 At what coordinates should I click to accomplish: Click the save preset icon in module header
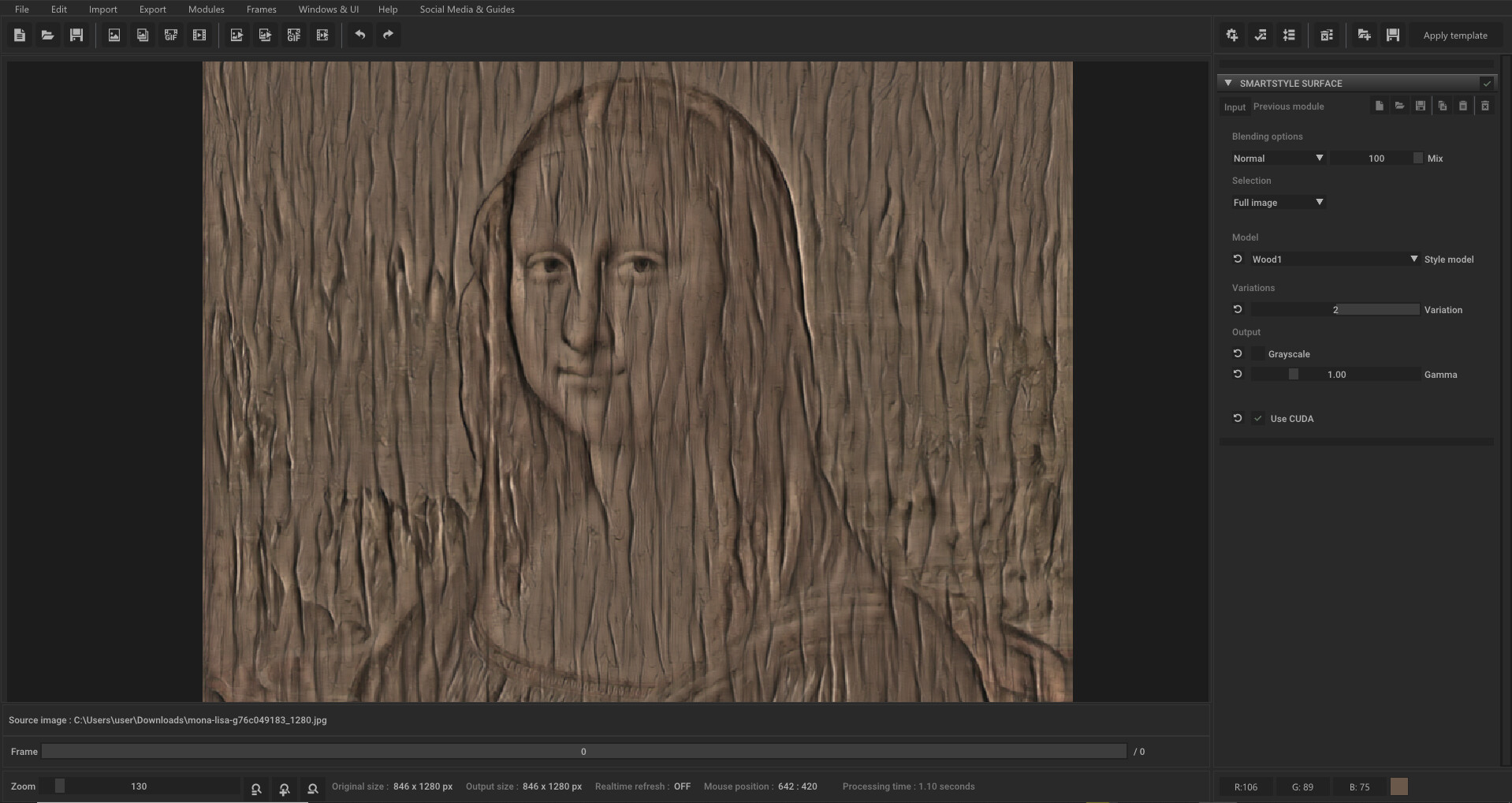pos(1420,106)
